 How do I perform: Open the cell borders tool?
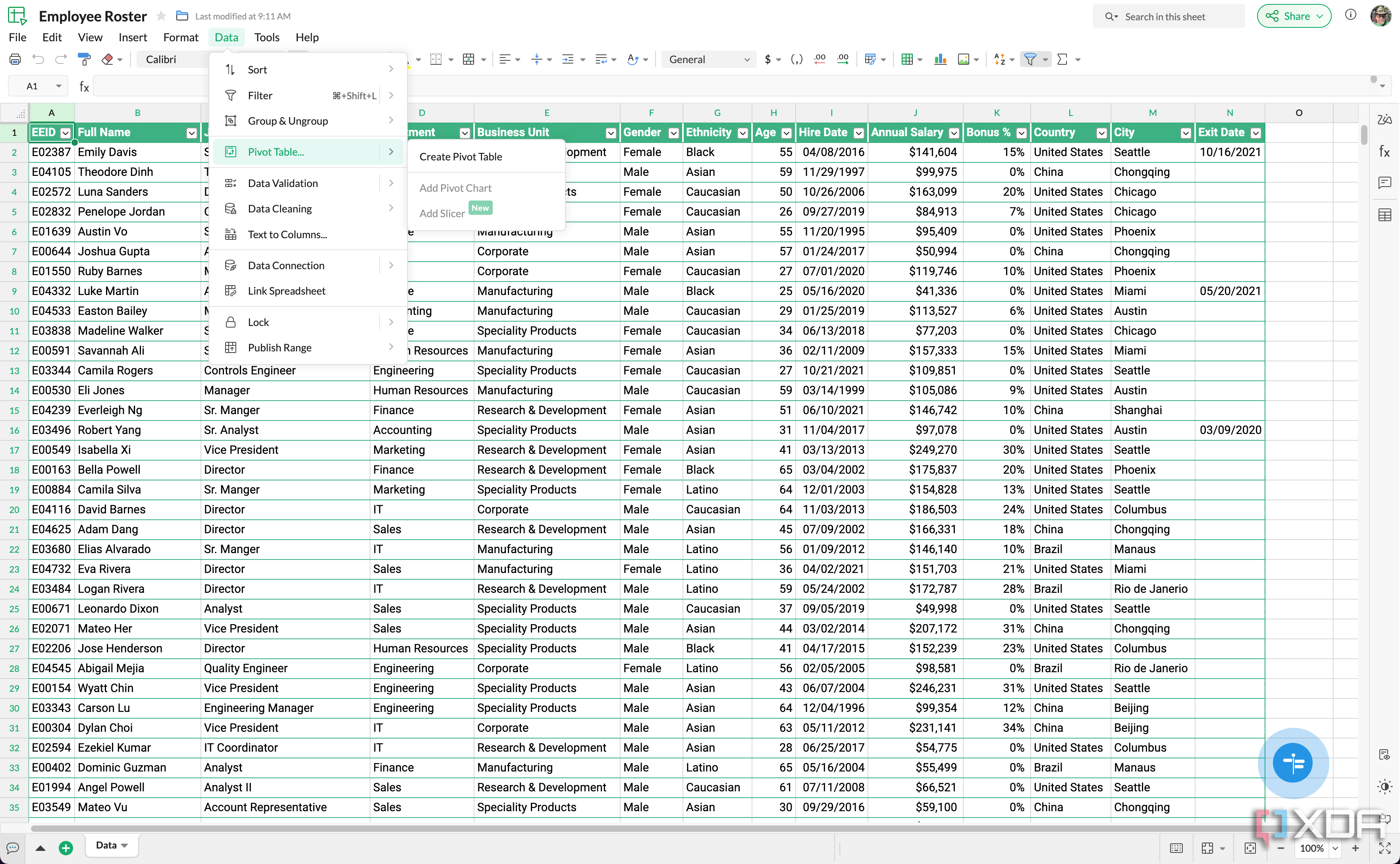(436, 60)
